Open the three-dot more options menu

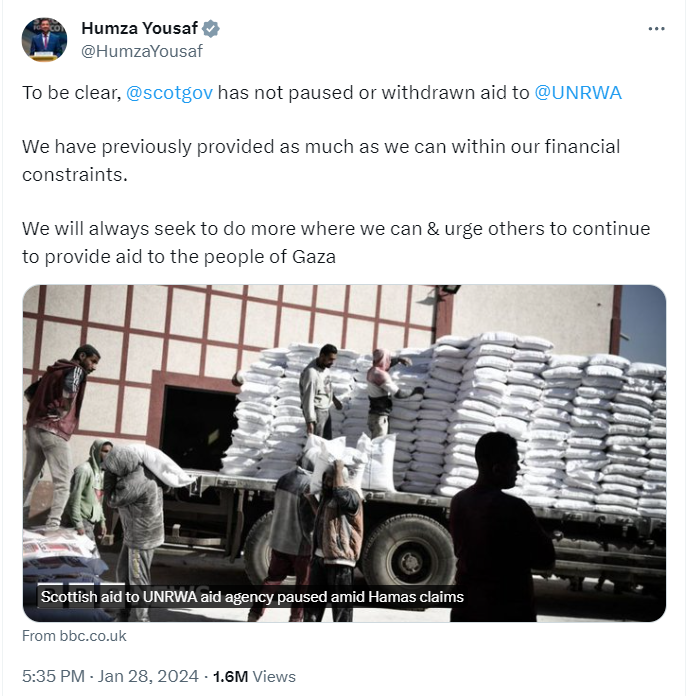656,29
